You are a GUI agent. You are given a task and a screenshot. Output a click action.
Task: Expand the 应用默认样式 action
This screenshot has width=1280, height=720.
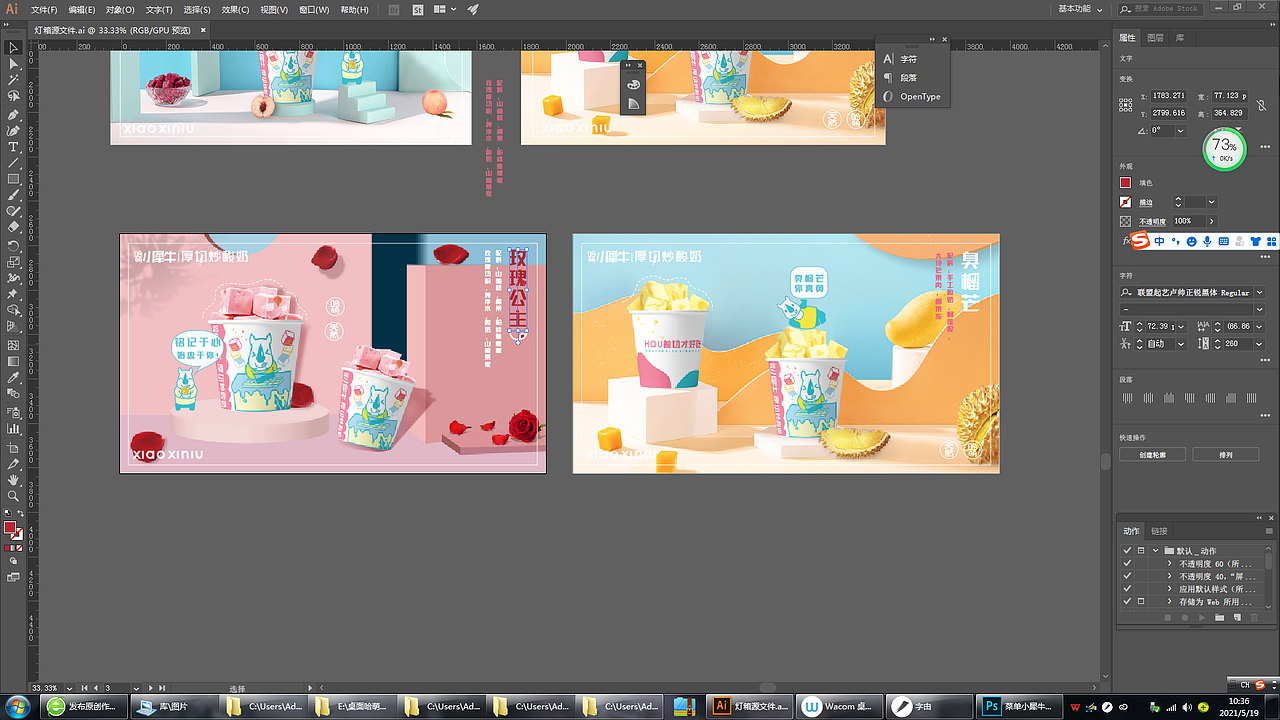[x=1170, y=590]
